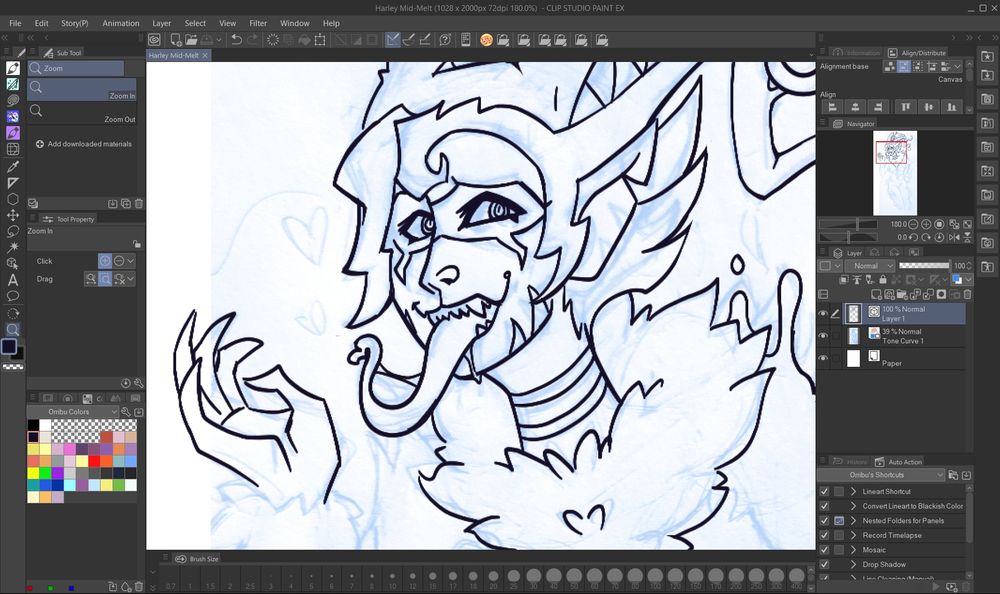The height and width of the screenshot is (594, 1000).
Task: Select the Auto select magic wand tool
Action: pyautogui.click(x=13, y=247)
